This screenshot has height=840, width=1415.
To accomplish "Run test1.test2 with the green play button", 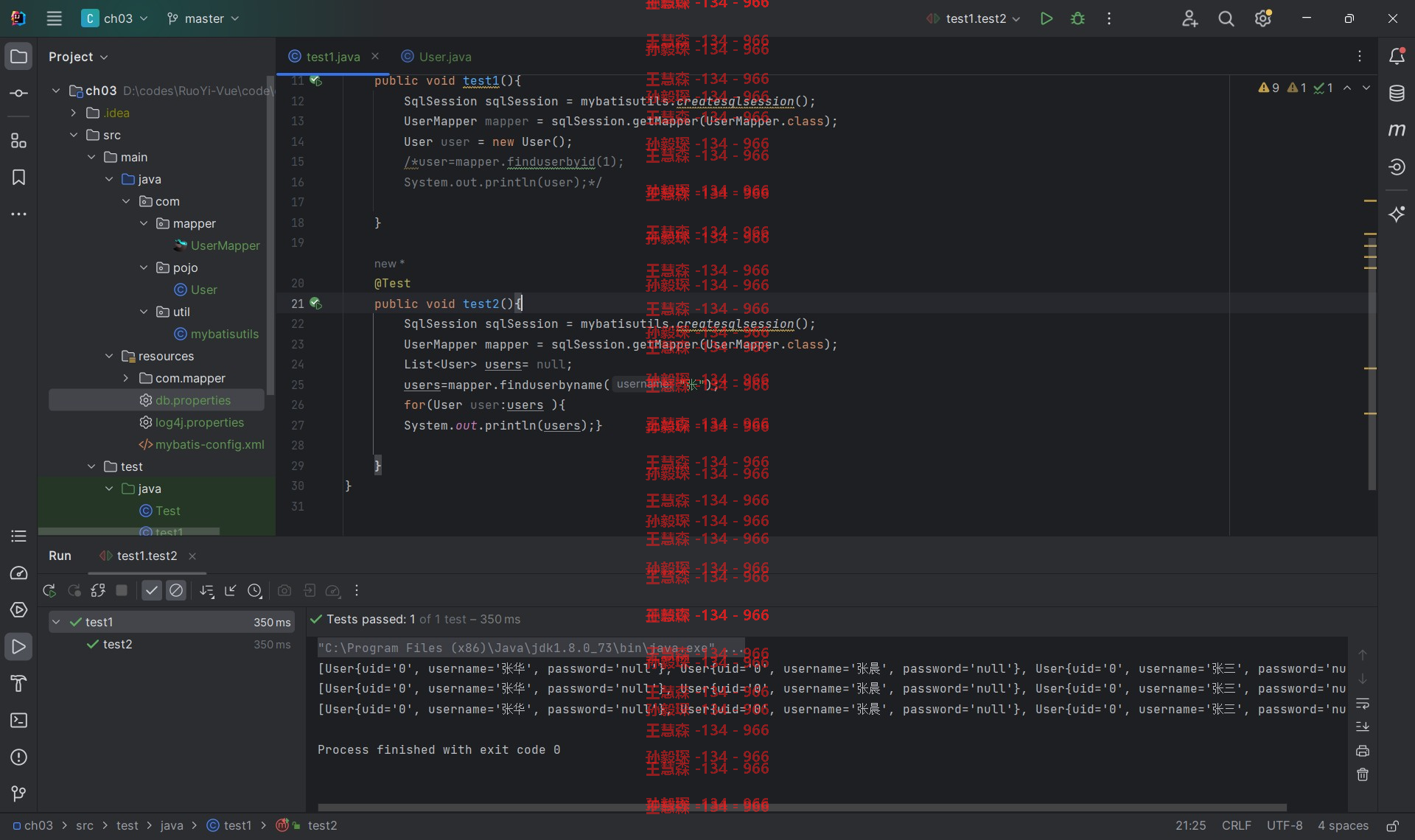I will coord(1046,18).
